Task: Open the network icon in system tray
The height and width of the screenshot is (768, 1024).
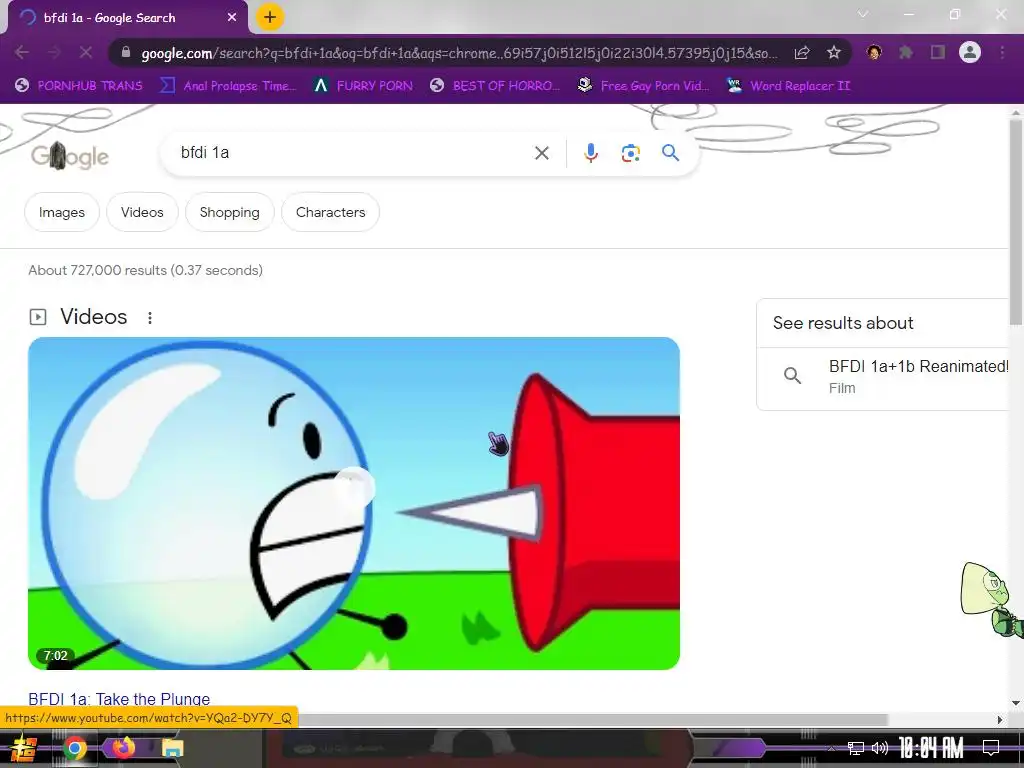Action: 855,748
